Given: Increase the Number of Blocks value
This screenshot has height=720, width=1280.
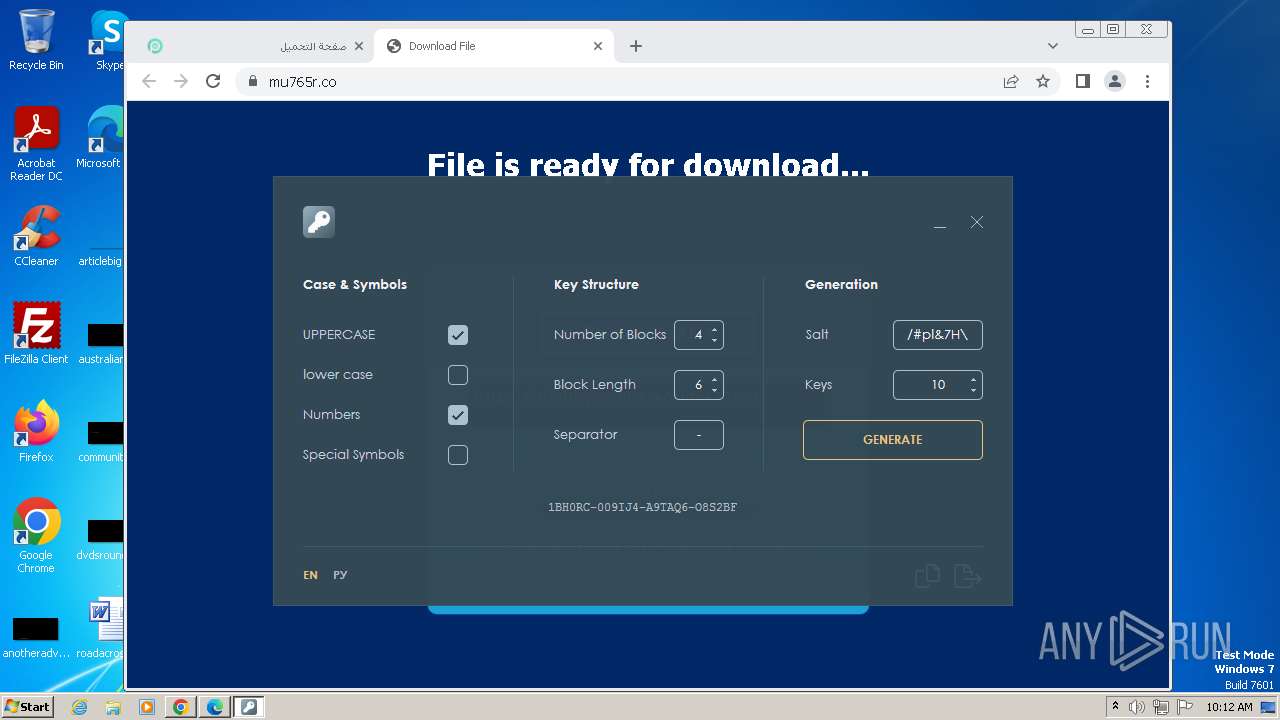Looking at the screenshot, I should (x=714, y=329).
